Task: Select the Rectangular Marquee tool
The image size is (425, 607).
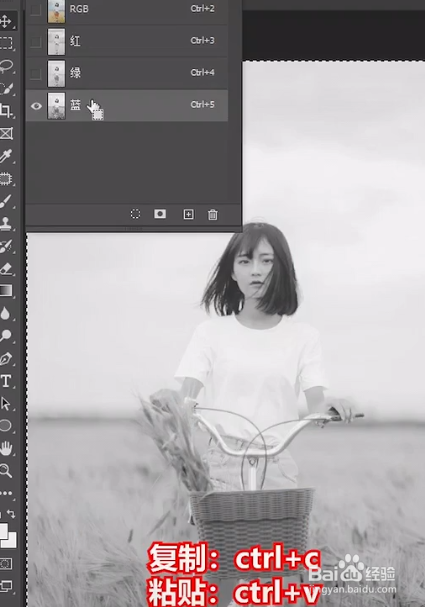Action: (5, 43)
